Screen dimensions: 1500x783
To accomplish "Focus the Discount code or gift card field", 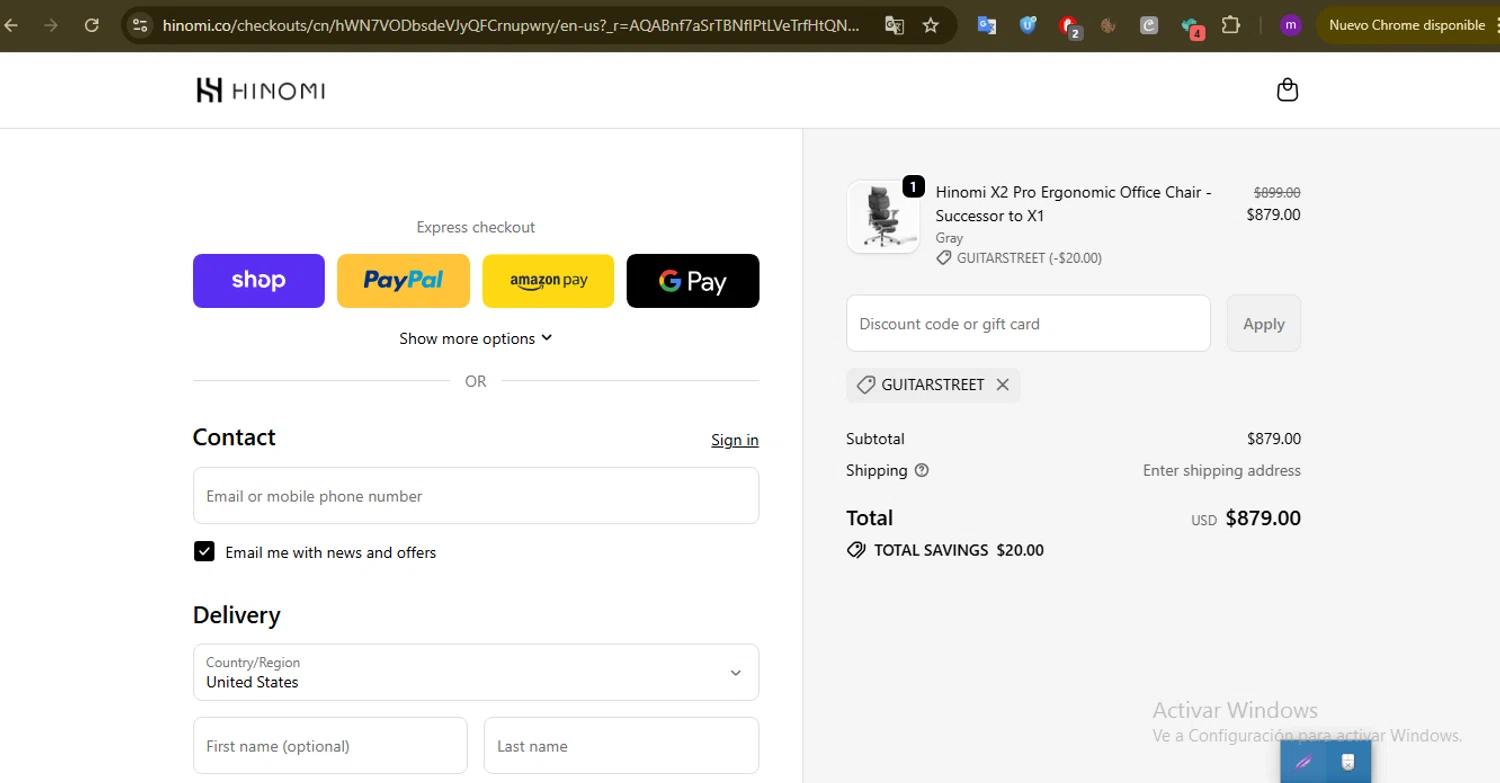I will tap(1028, 323).
